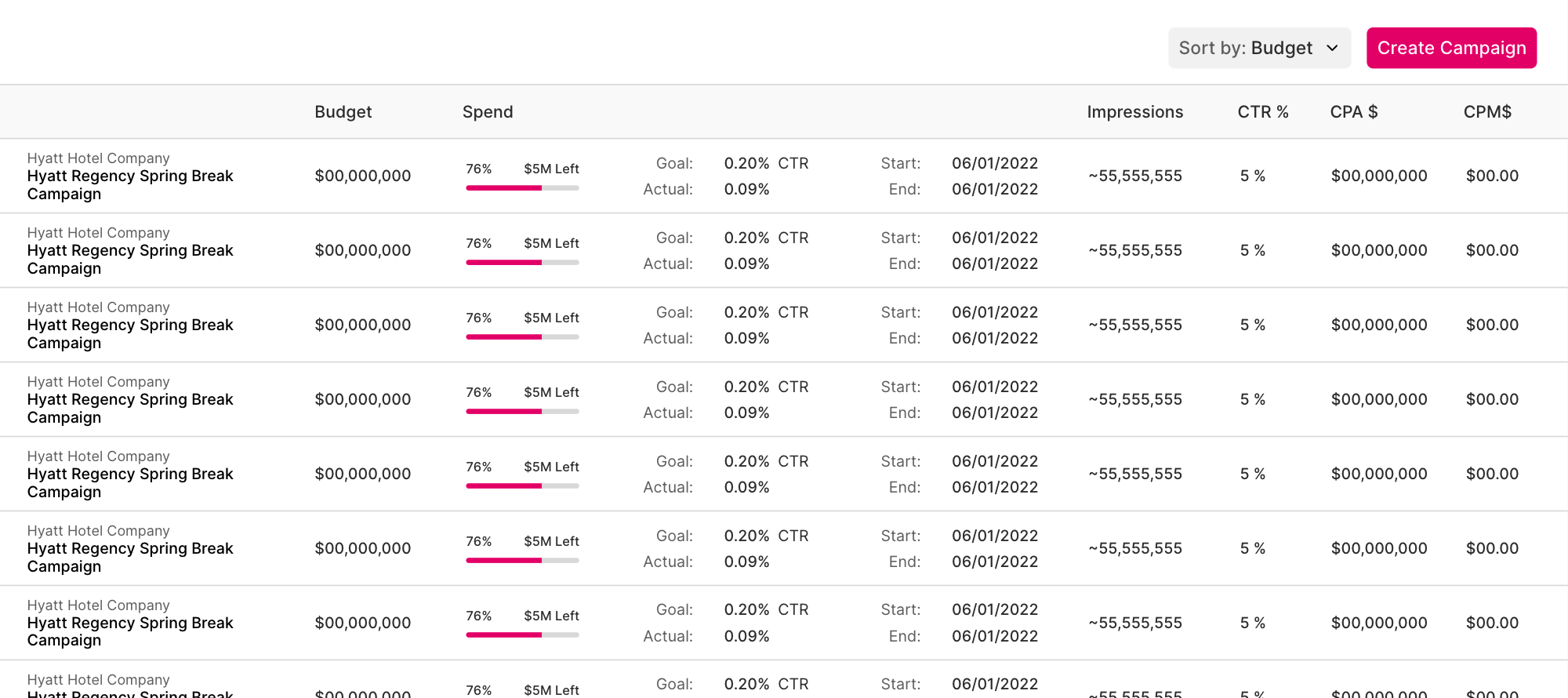Select the Impressions column header
Image resolution: width=1568 pixels, height=698 pixels.
pos(1134,112)
